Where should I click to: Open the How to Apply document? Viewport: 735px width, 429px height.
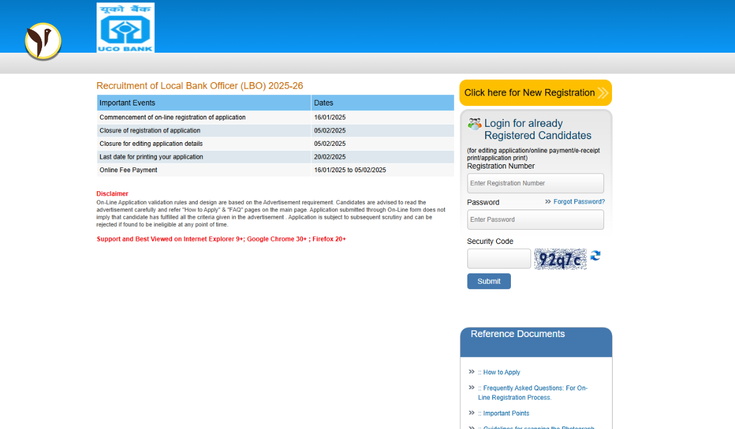tap(502, 372)
